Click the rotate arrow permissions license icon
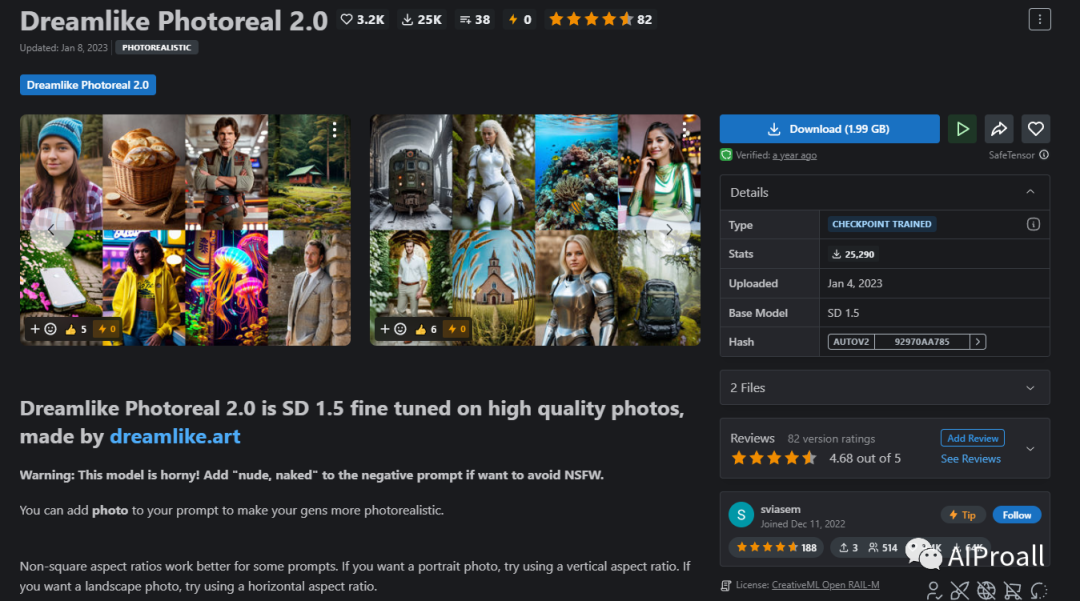Image resolution: width=1080 pixels, height=601 pixels. point(1039,590)
